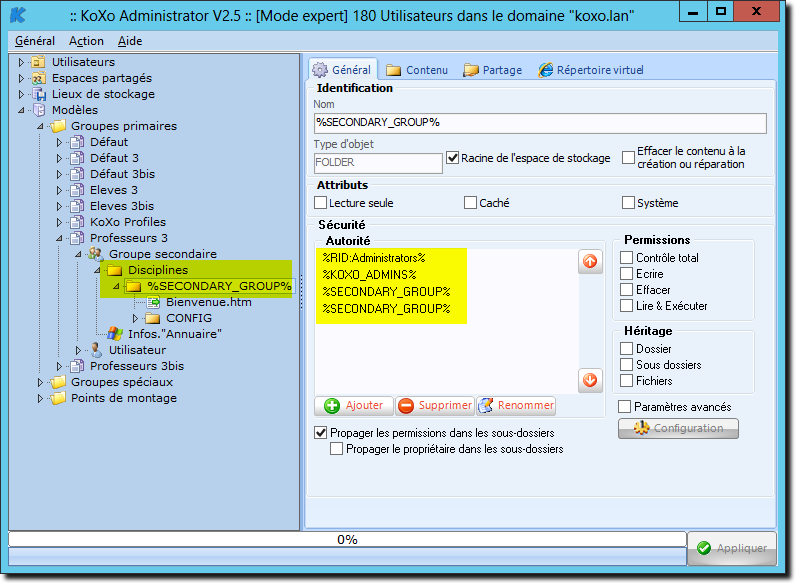Click the Défaut 3bis template icon
796x583 pixels.
click(x=77, y=174)
